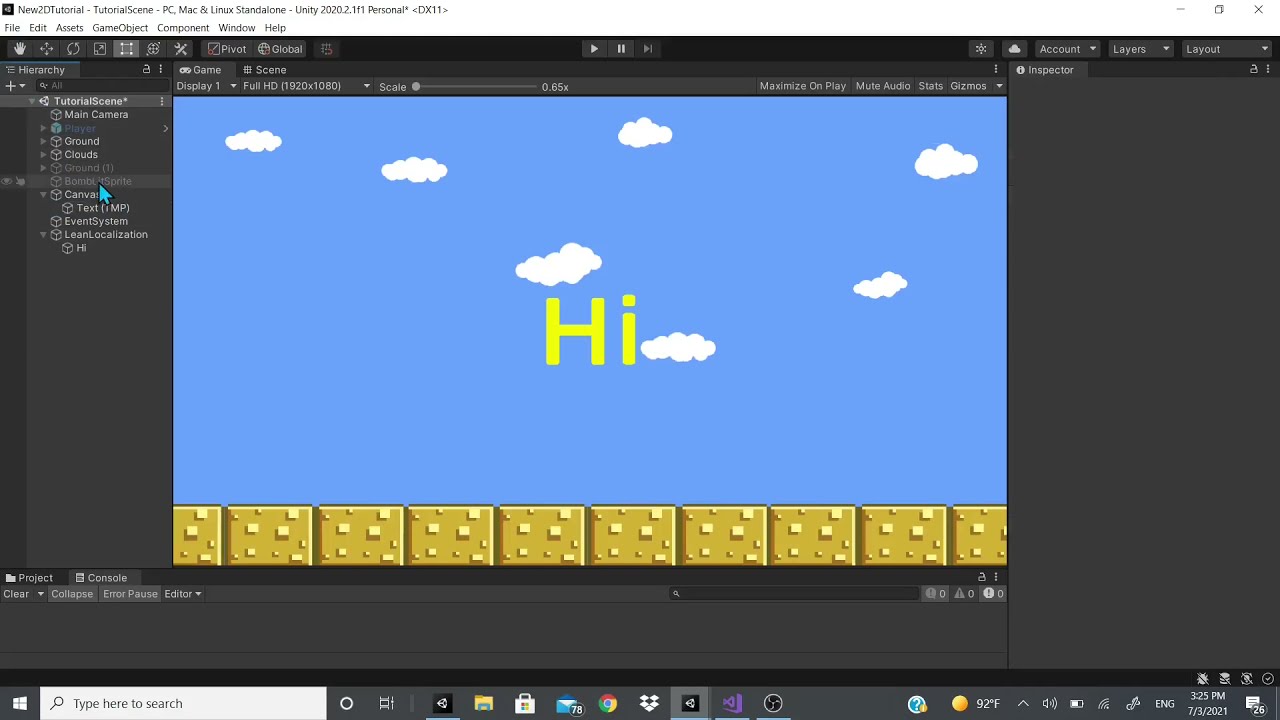Viewport: 1280px width, 720px height.
Task: Switch to the Scene tab
Action: point(264,70)
